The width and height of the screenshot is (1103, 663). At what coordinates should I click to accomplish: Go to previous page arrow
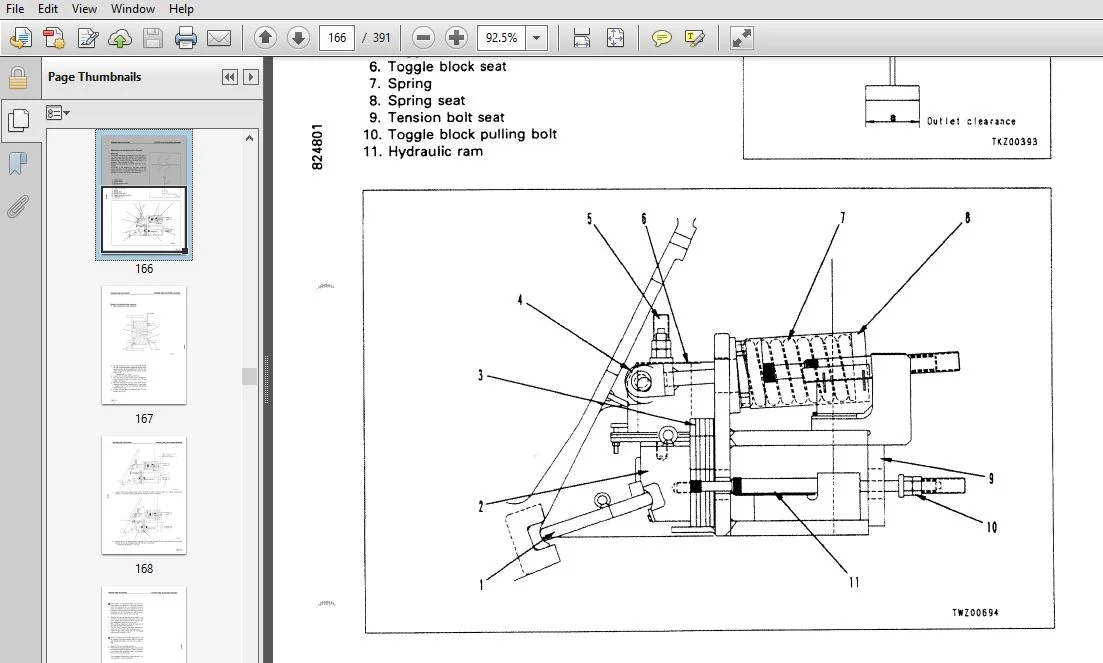[265, 37]
